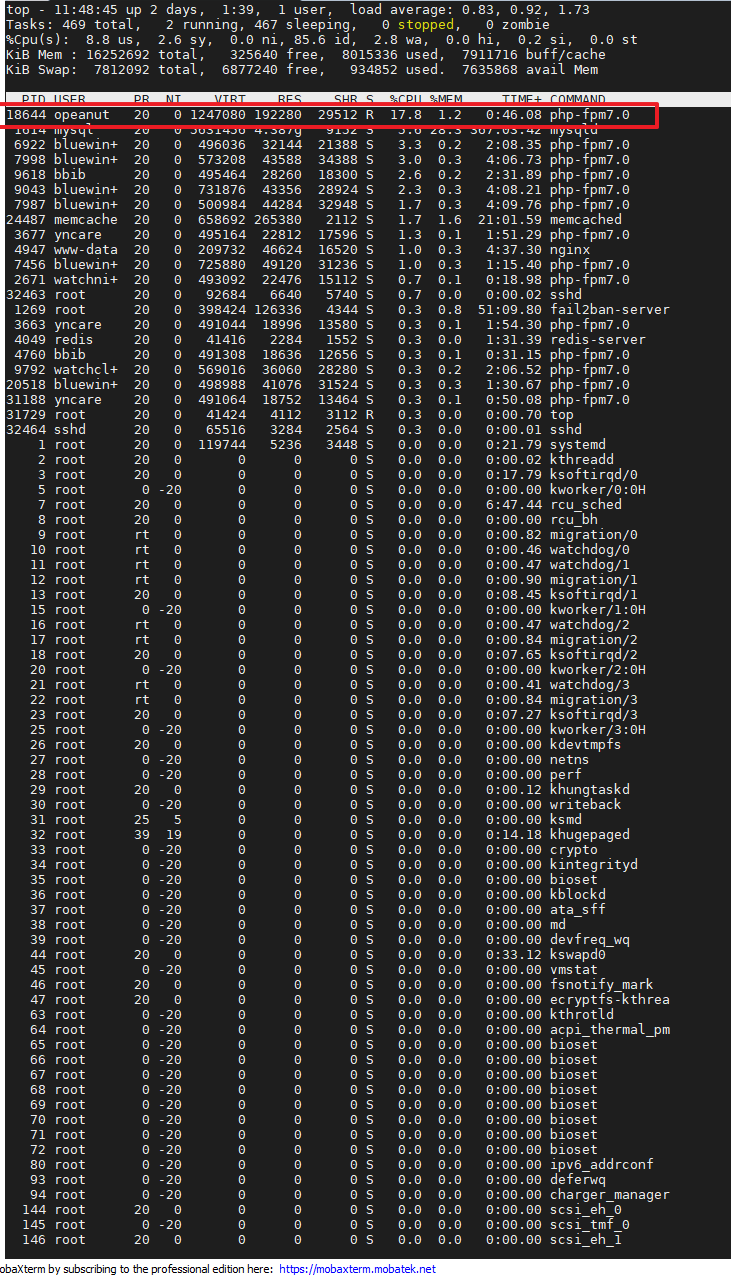Click the PID column header
Screen dimensions: 731x1278
33,100
